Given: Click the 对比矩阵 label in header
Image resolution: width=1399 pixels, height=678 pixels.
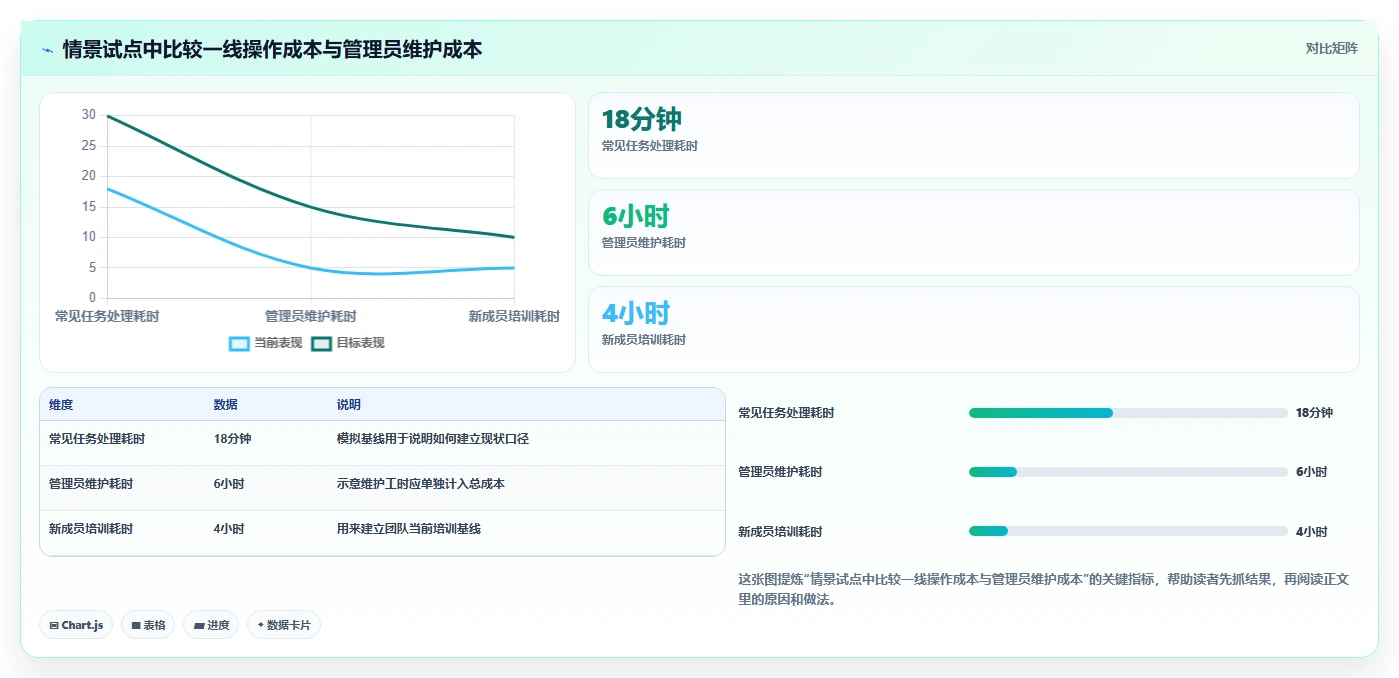Looking at the screenshot, I should tap(1331, 48).
